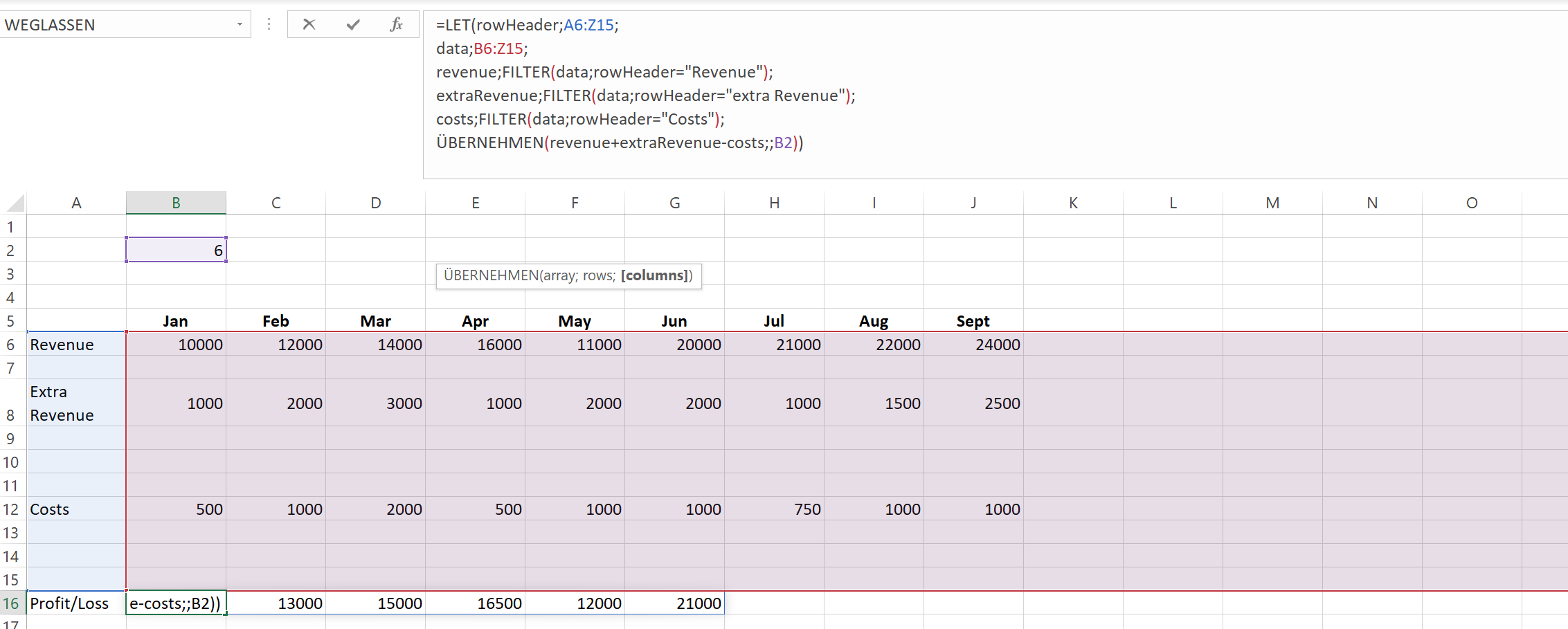1568x629 pixels.
Task: Cancel formula entry with the X icon
Action: click(309, 25)
